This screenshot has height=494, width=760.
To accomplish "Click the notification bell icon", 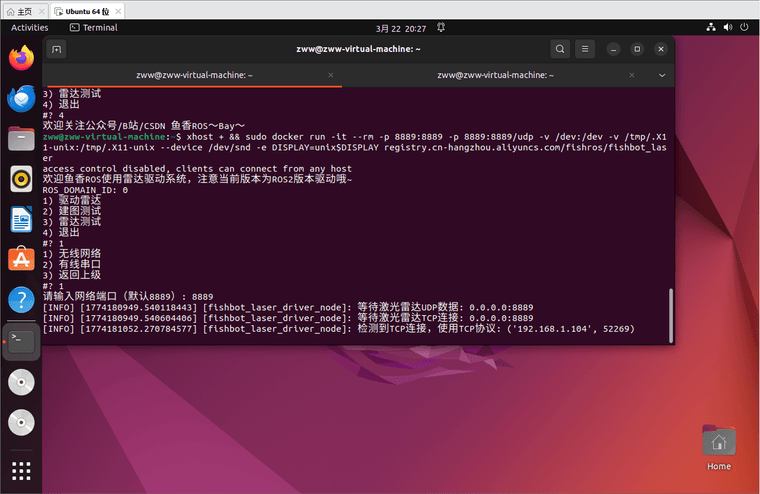I will (441, 28).
